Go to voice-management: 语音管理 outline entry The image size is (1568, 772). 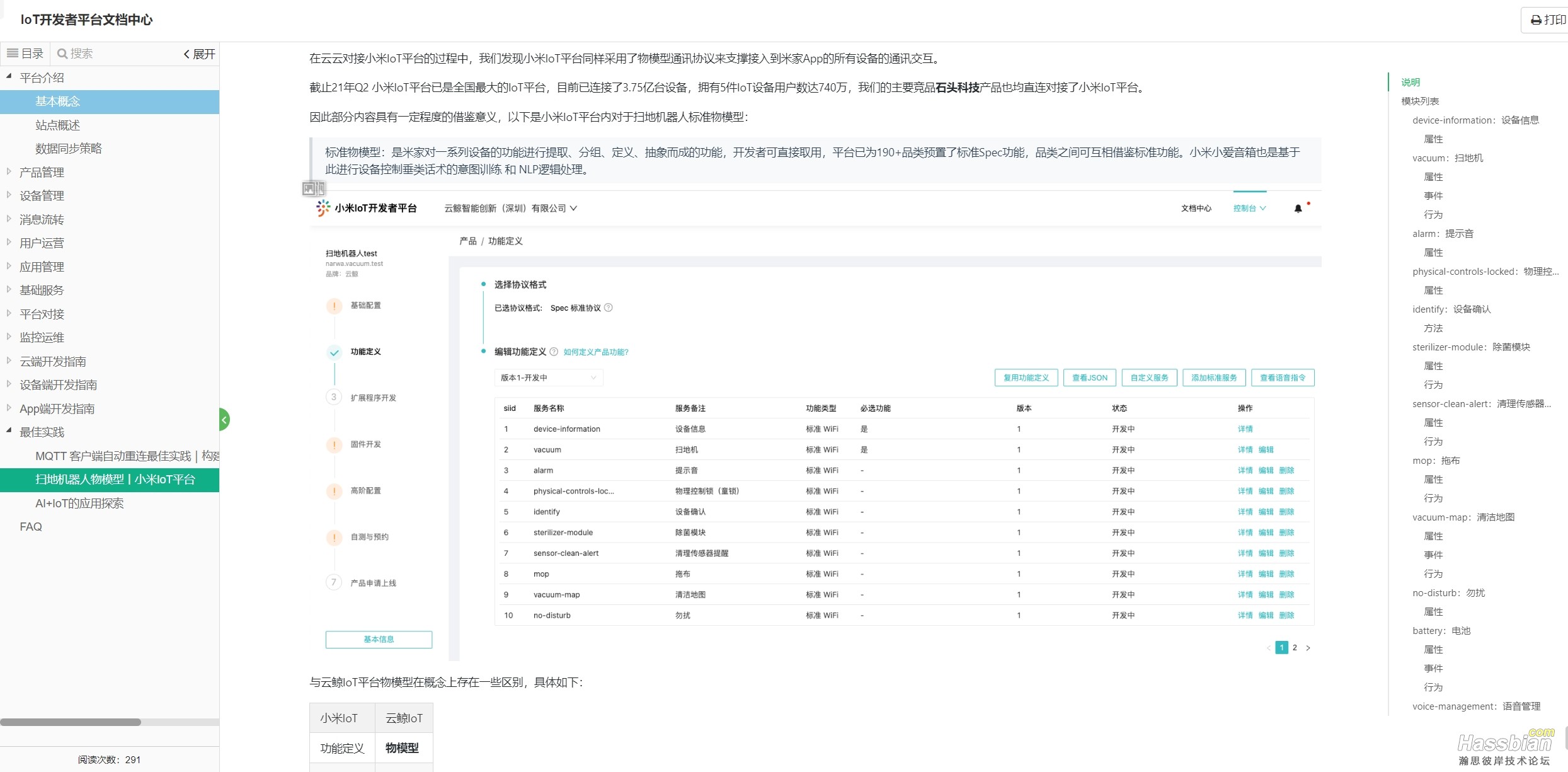[1476, 706]
